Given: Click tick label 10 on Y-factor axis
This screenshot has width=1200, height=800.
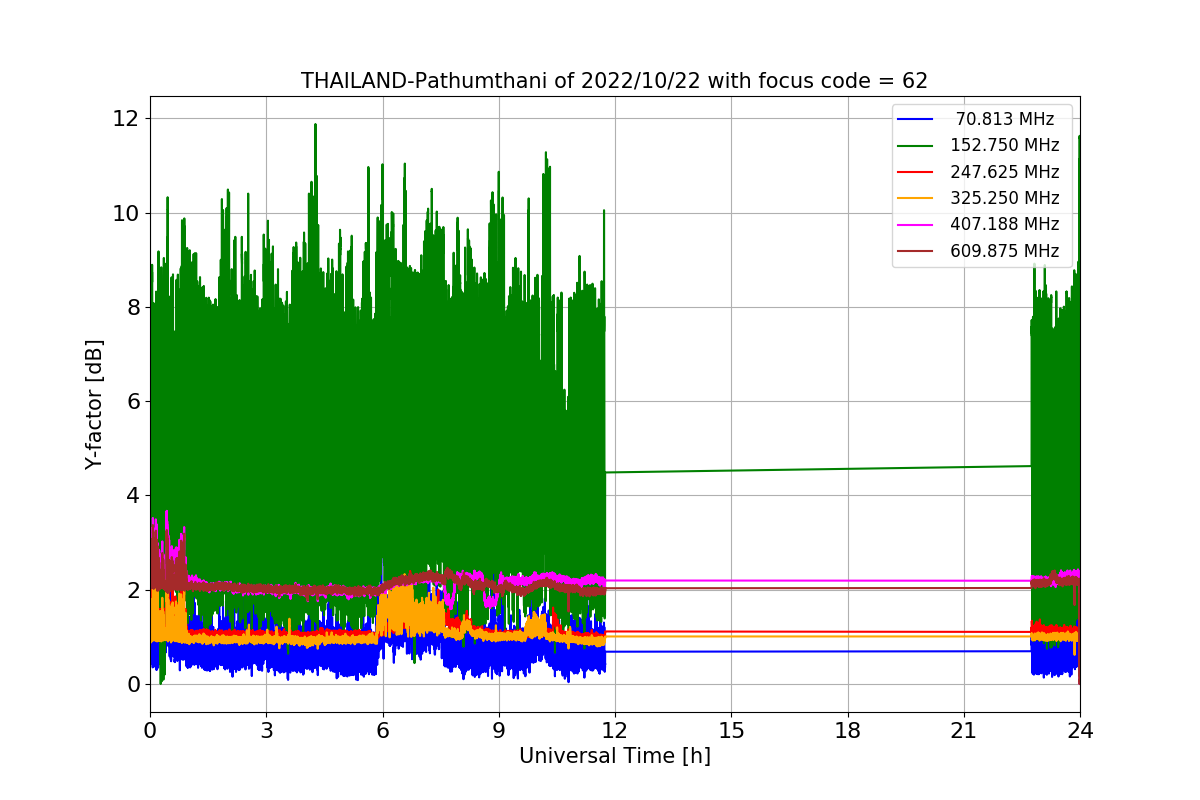Looking at the screenshot, I should coord(127,213).
